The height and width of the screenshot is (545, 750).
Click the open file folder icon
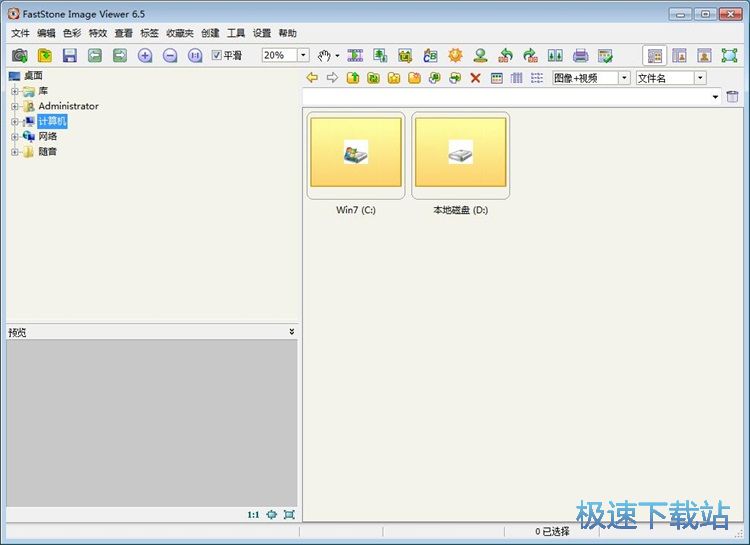44,56
